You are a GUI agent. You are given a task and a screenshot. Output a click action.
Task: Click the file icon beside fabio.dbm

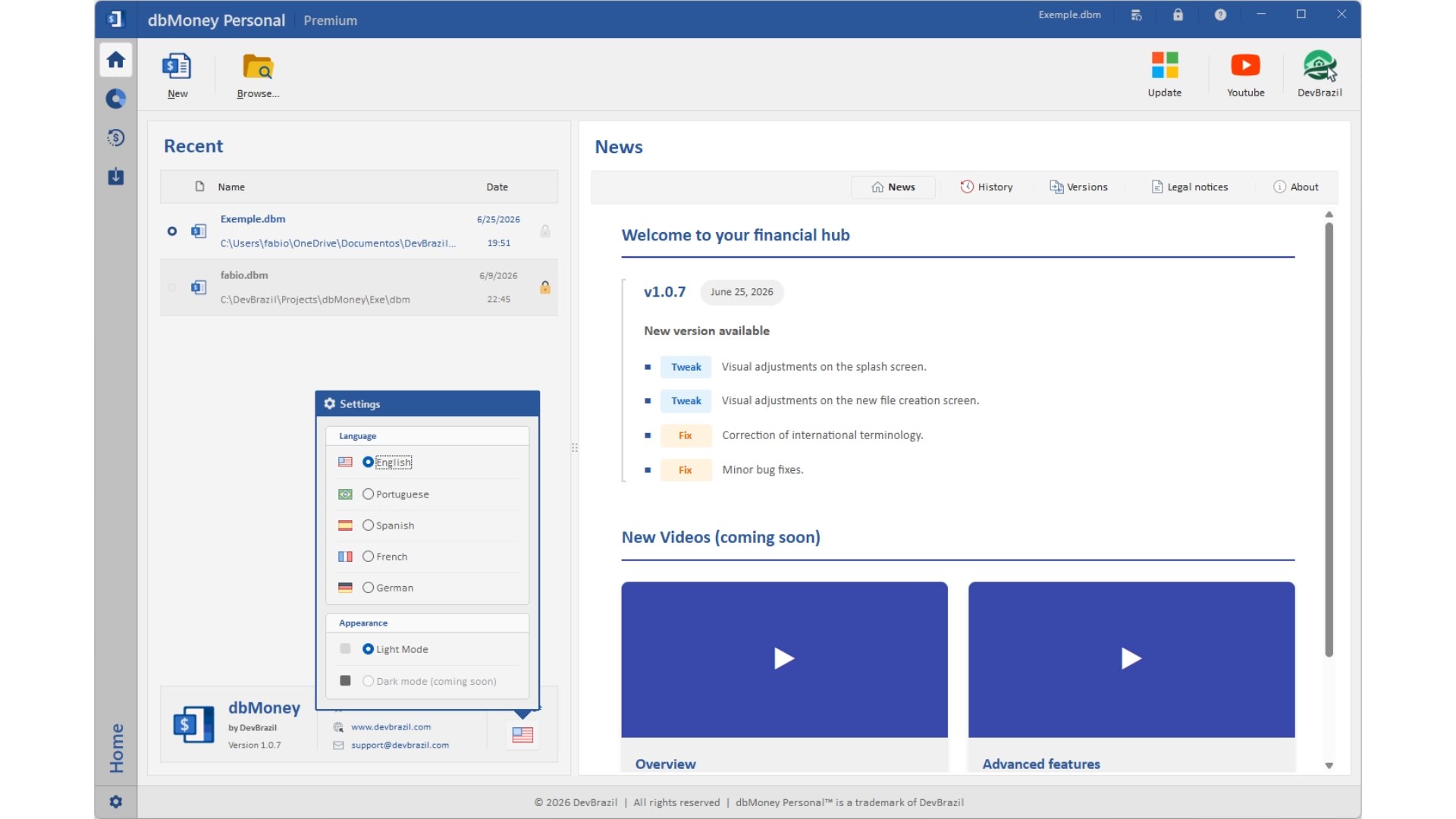coord(199,287)
